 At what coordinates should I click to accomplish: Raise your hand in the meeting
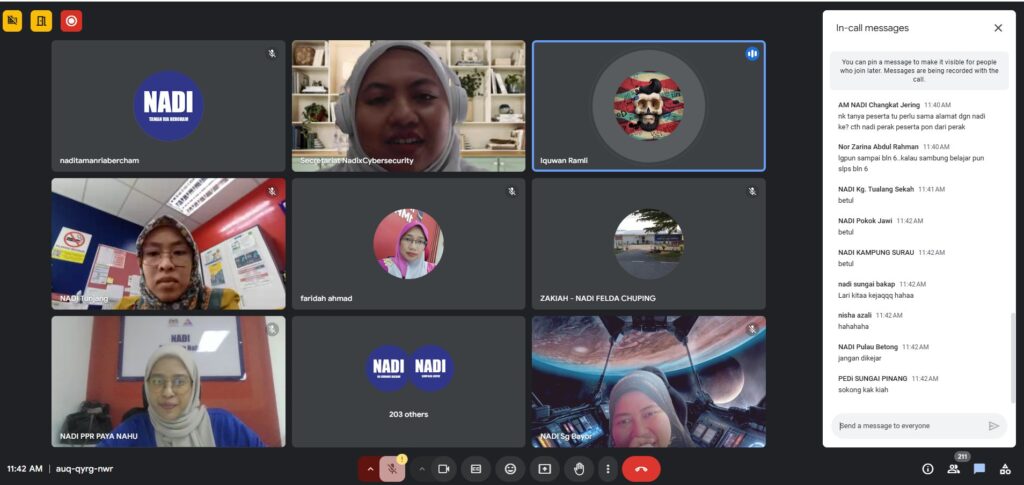point(578,468)
